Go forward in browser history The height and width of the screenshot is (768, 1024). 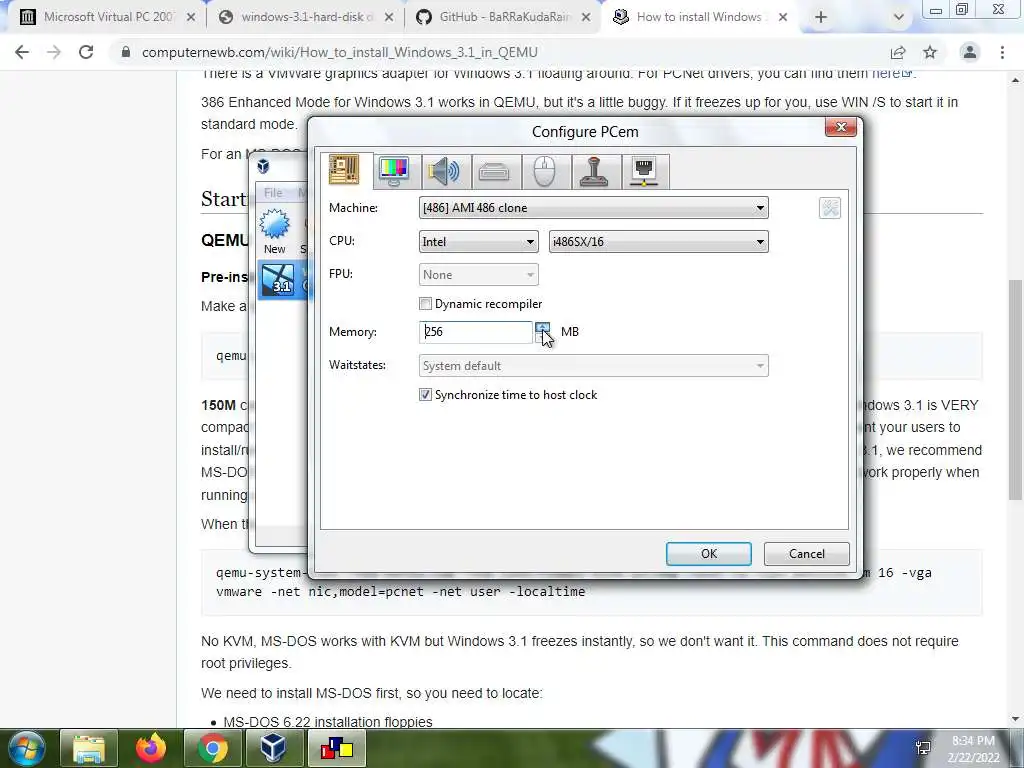pyautogui.click(x=54, y=52)
